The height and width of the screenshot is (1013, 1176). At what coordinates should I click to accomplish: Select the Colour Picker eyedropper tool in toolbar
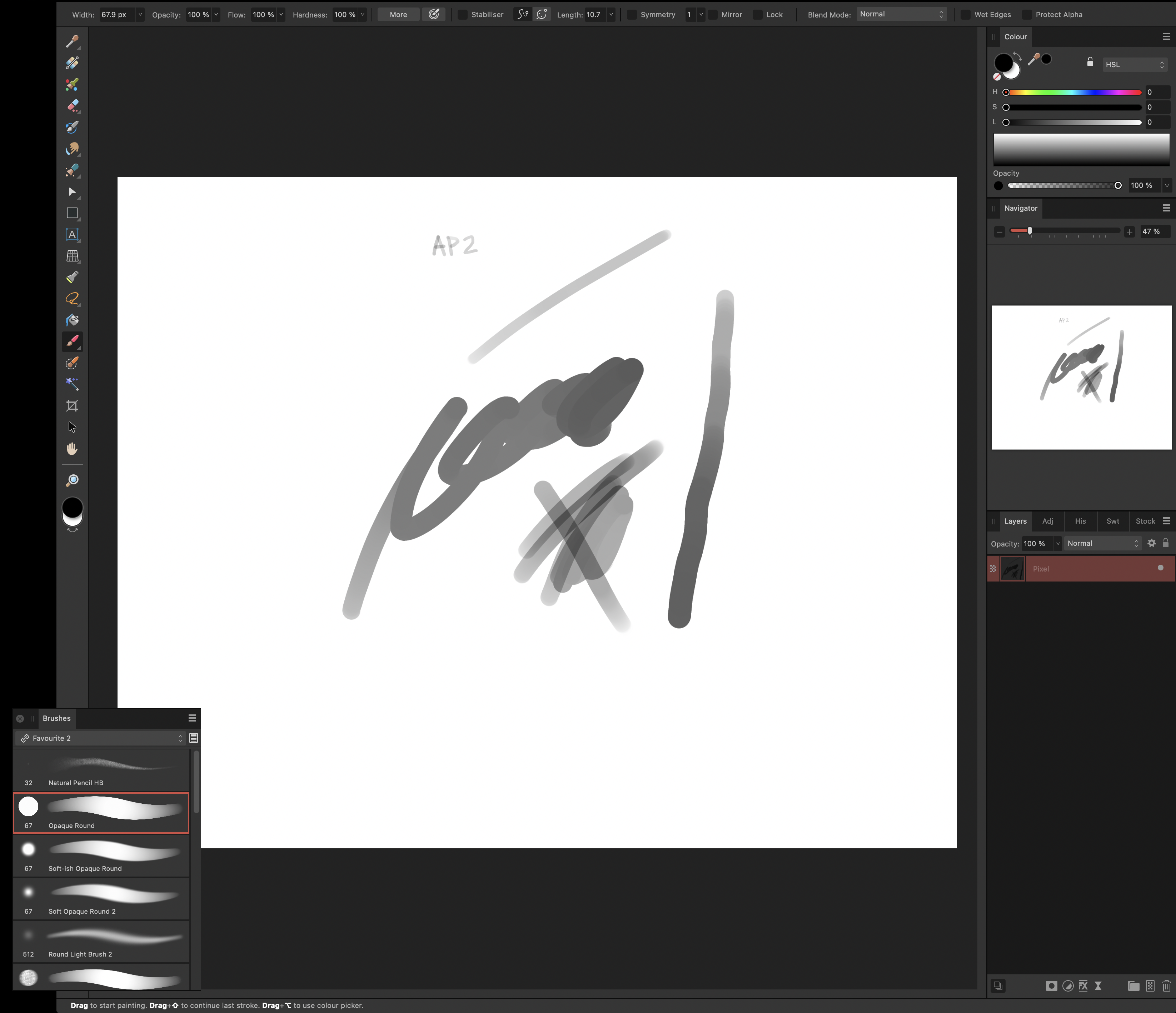(72, 41)
